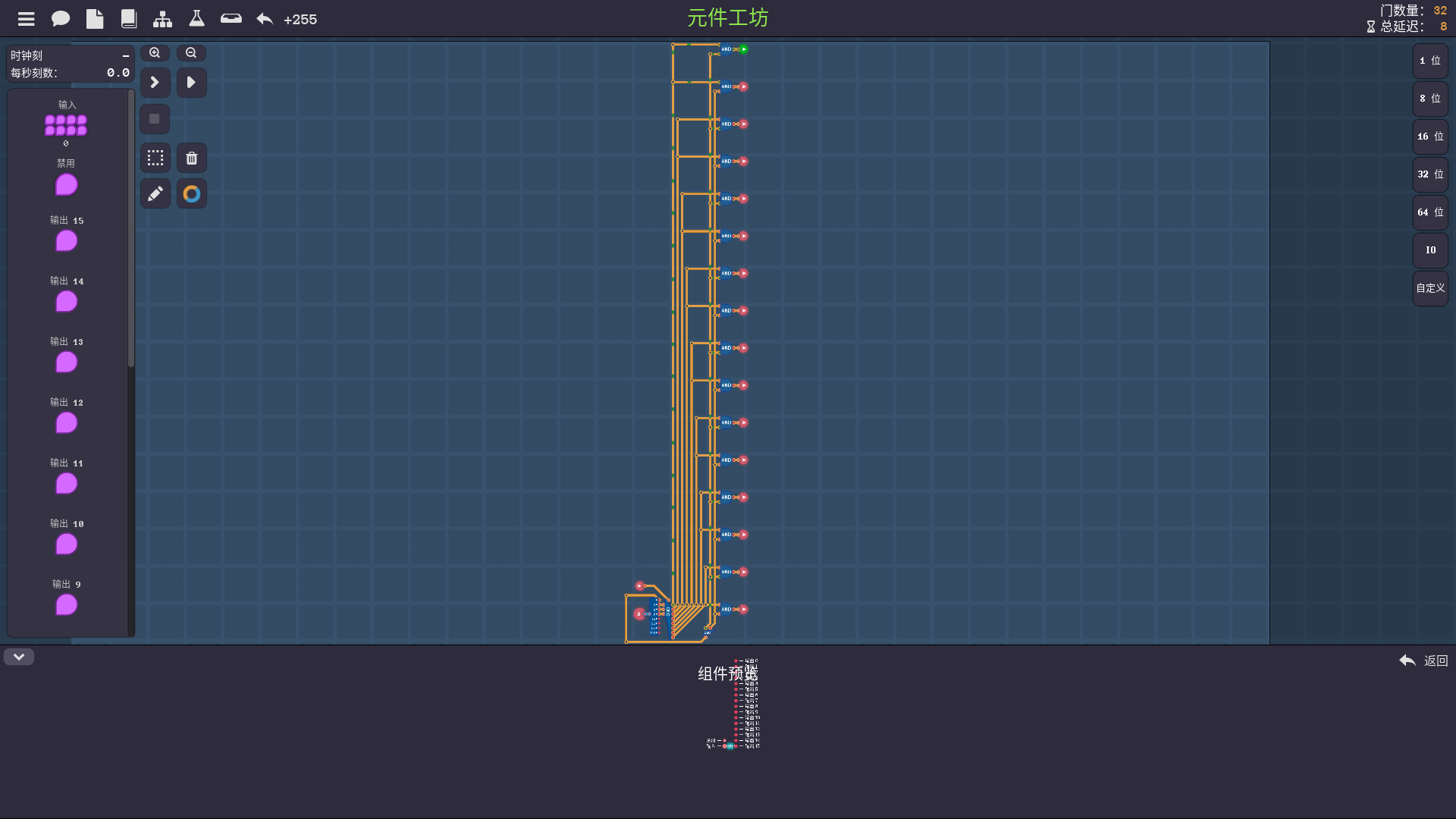Viewport: 1456px width, 819px height.
Task: Open the hamburger main menu
Action: click(x=27, y=19)
